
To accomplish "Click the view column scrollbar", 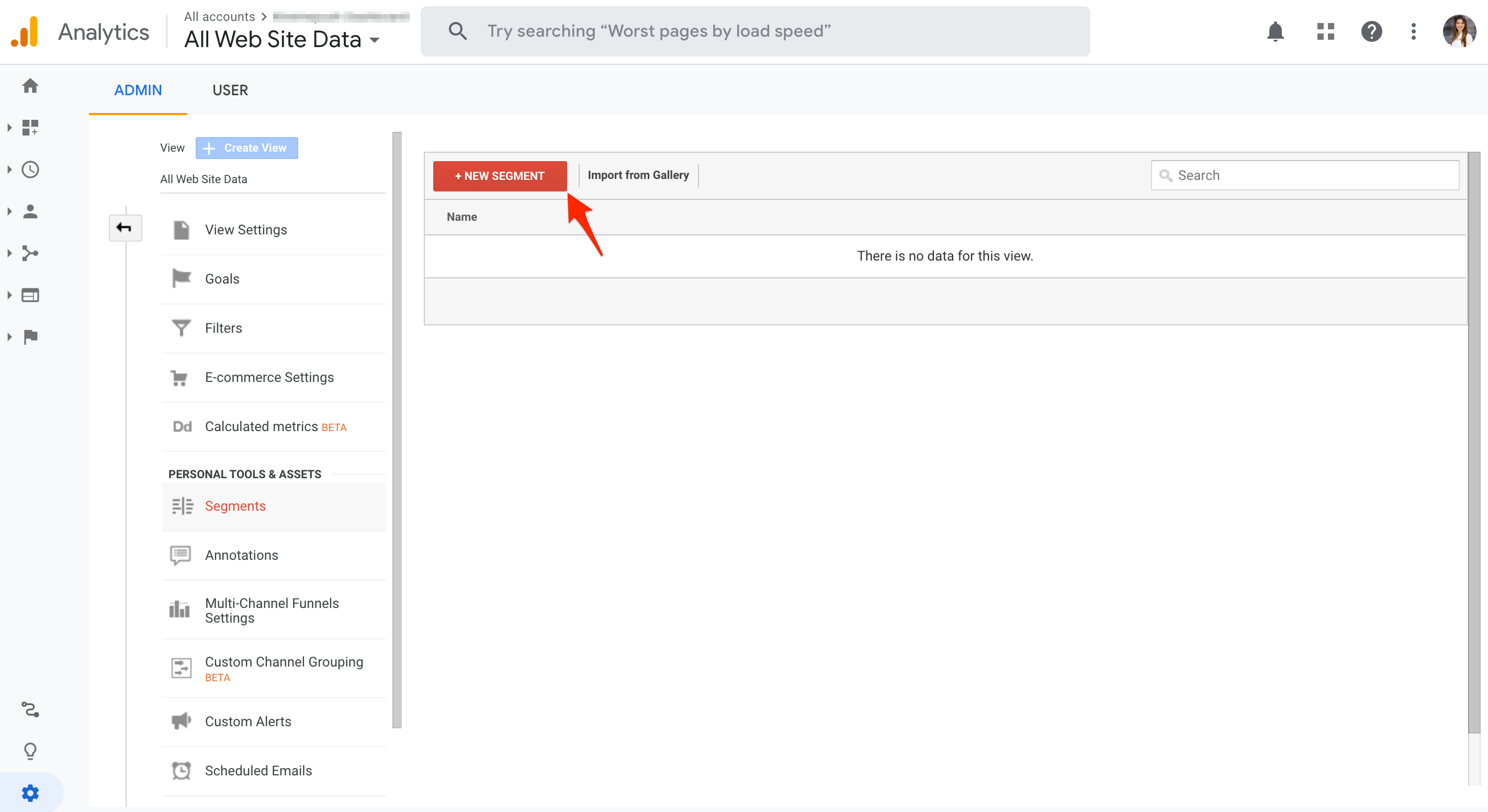I will tap(397, 430).
